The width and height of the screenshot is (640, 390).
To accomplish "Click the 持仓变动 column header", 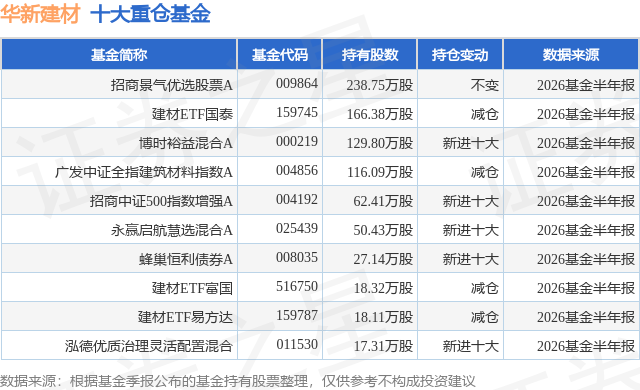I will [460, 55].
